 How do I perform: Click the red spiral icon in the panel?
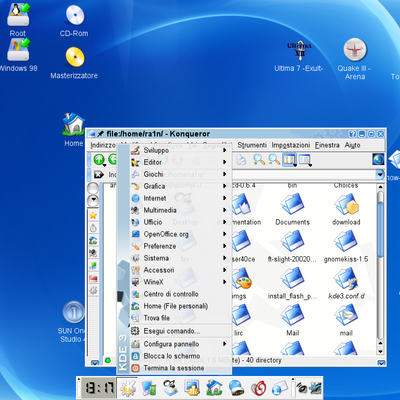coord(258,388)
